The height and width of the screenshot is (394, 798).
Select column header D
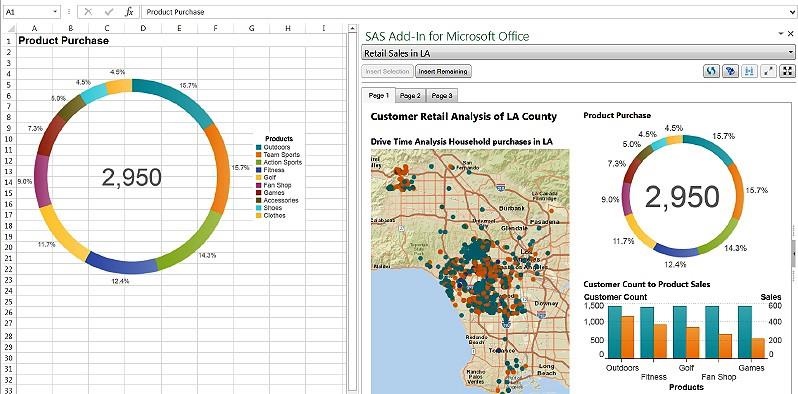[x=143, y=29]
